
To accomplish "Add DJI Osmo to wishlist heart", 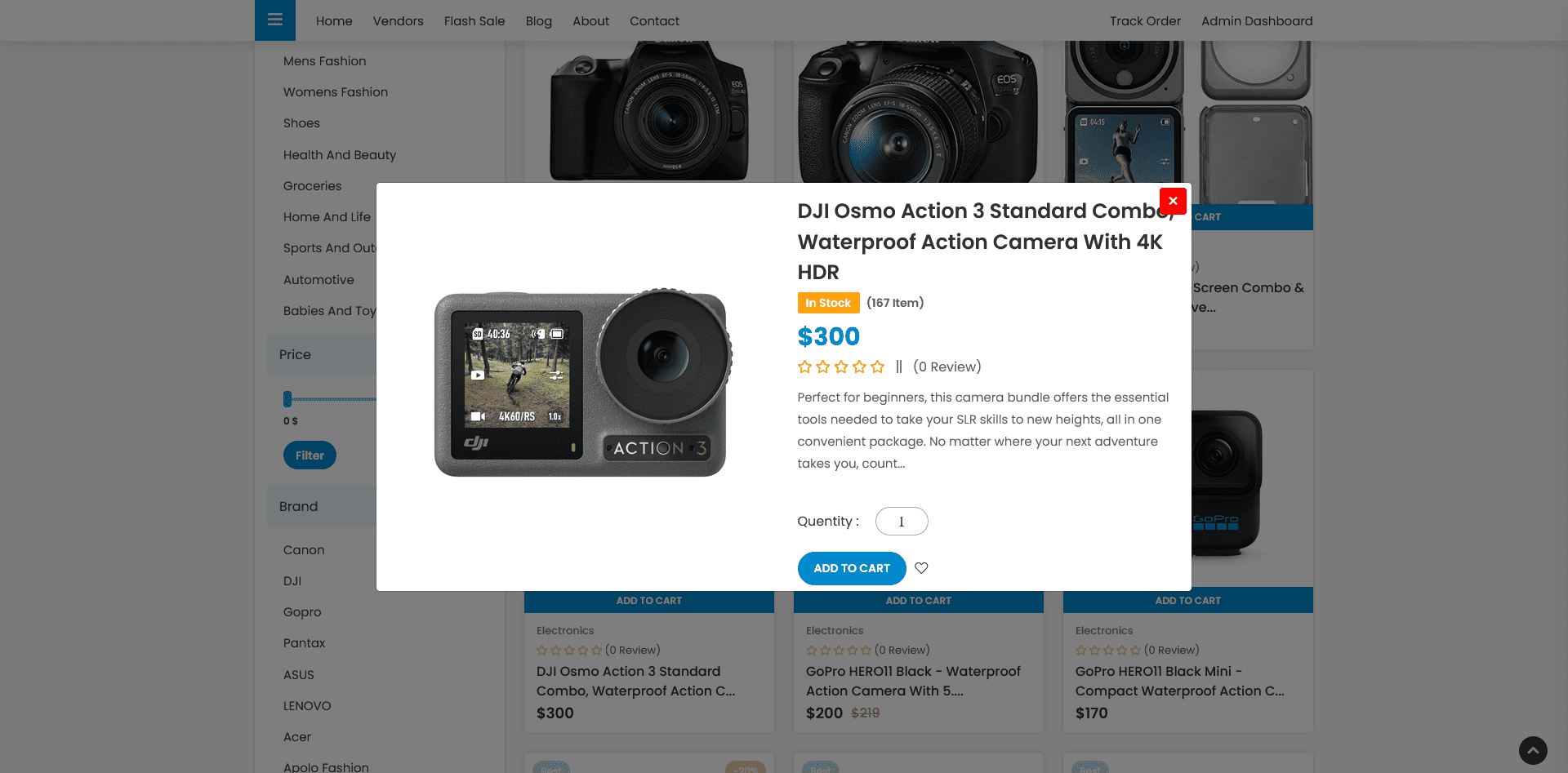I will [921, 568].
